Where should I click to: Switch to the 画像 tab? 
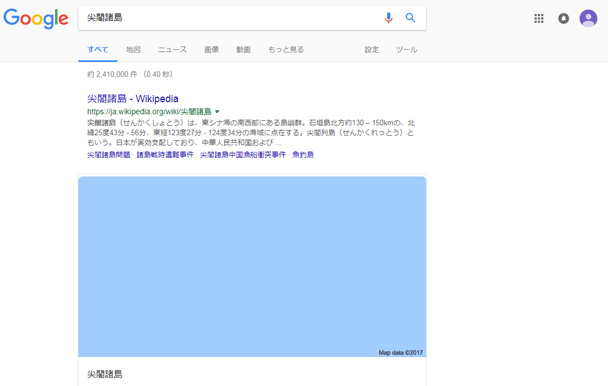(212, 50)
